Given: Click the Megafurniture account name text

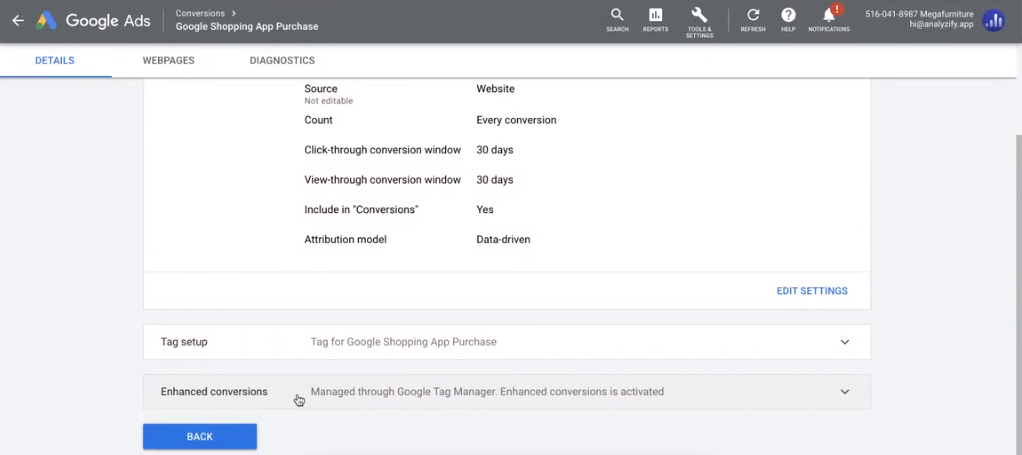Looking at the screenshot, I should click(x=946, y=14).
